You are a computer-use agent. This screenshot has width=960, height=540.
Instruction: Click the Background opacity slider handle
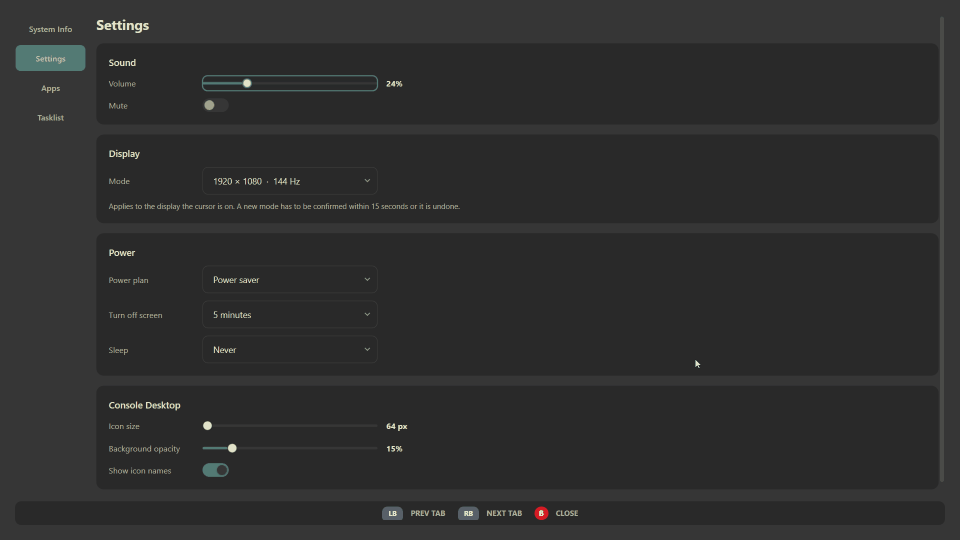232,448
